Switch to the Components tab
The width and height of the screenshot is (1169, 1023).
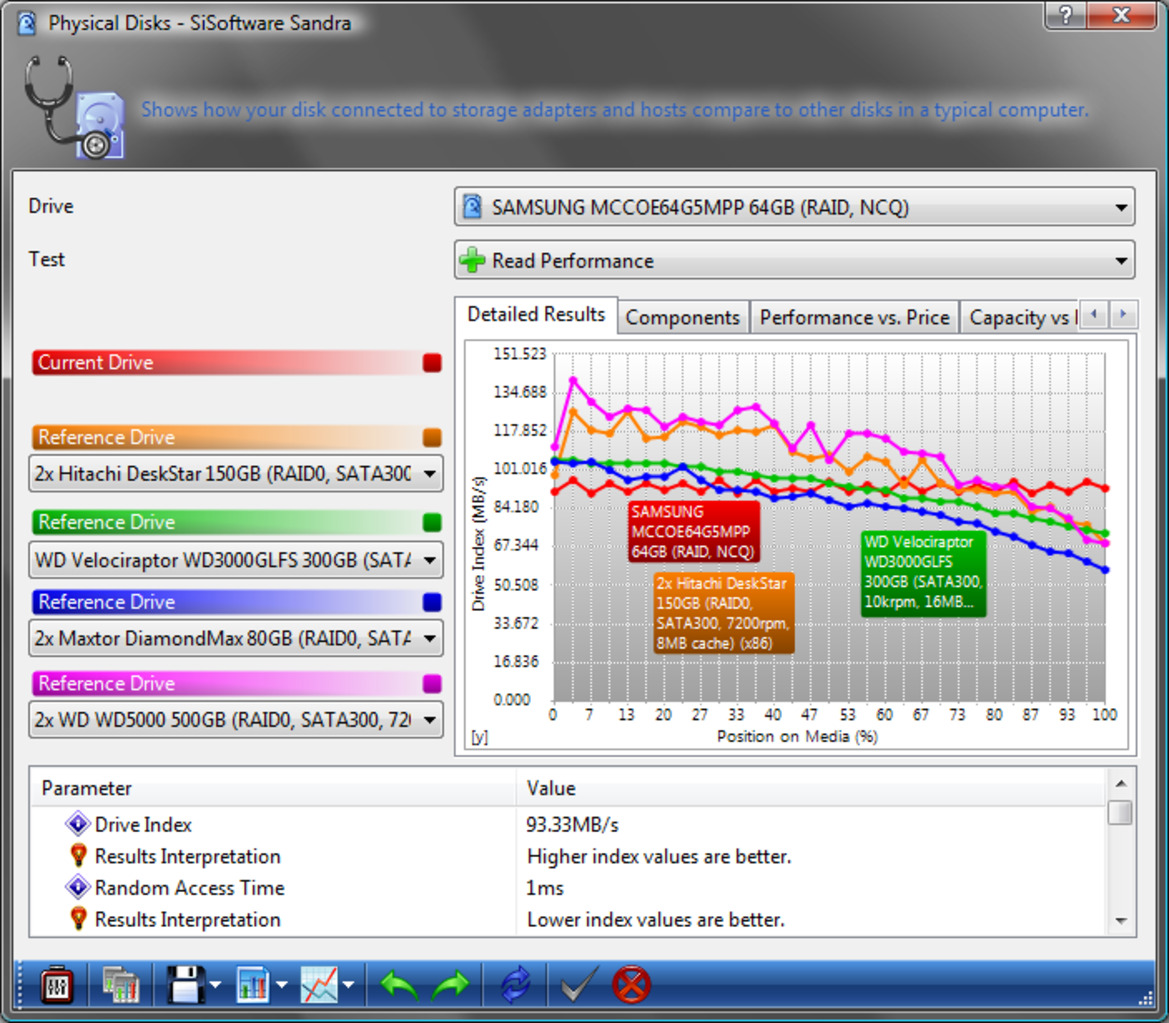[682, 318]
